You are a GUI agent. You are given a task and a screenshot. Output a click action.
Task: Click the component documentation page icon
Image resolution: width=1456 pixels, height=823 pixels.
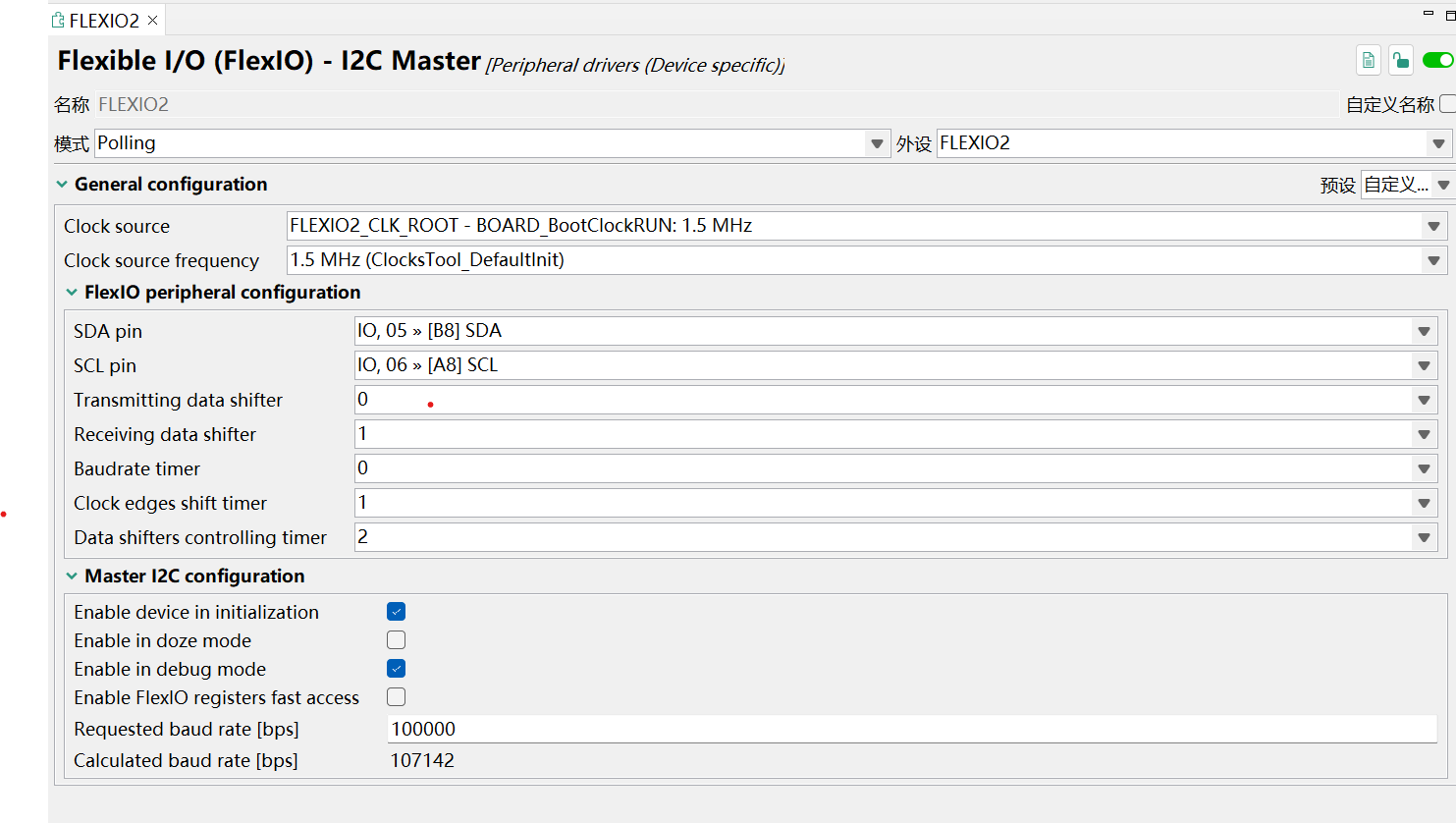coord(1368,61)
